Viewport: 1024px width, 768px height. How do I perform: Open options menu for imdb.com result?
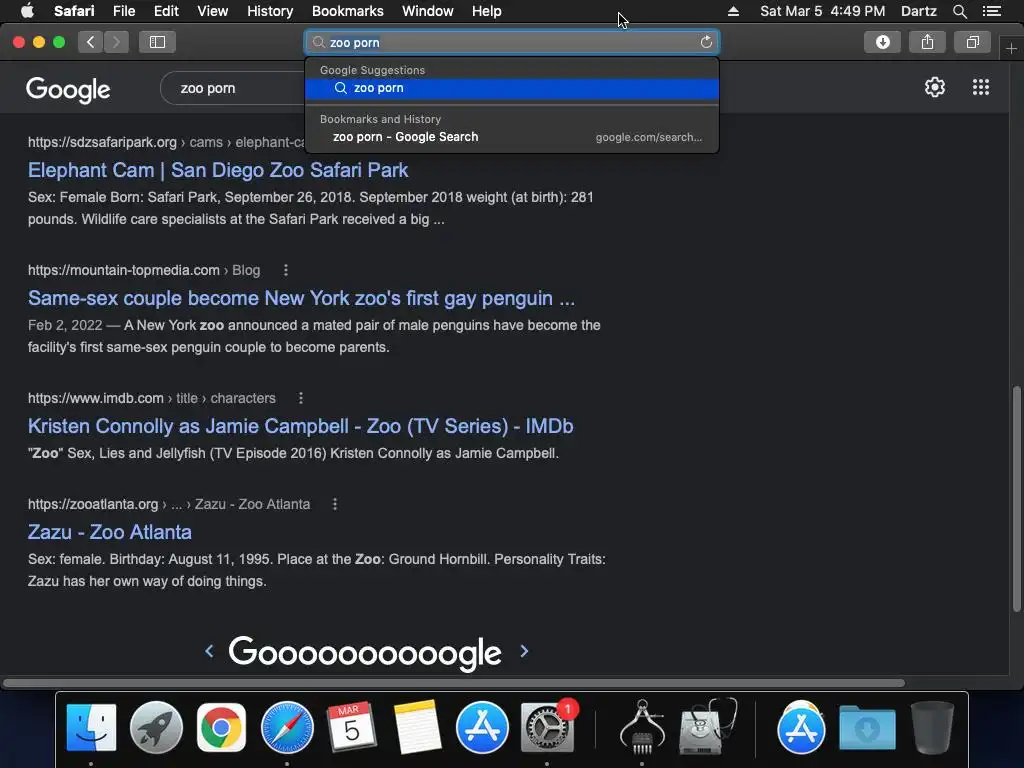[300, 398]
